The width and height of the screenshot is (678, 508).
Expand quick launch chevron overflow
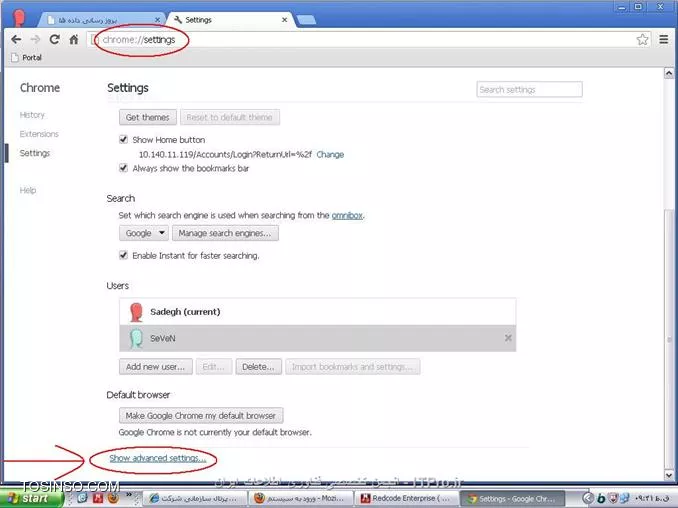click(129, 495)
